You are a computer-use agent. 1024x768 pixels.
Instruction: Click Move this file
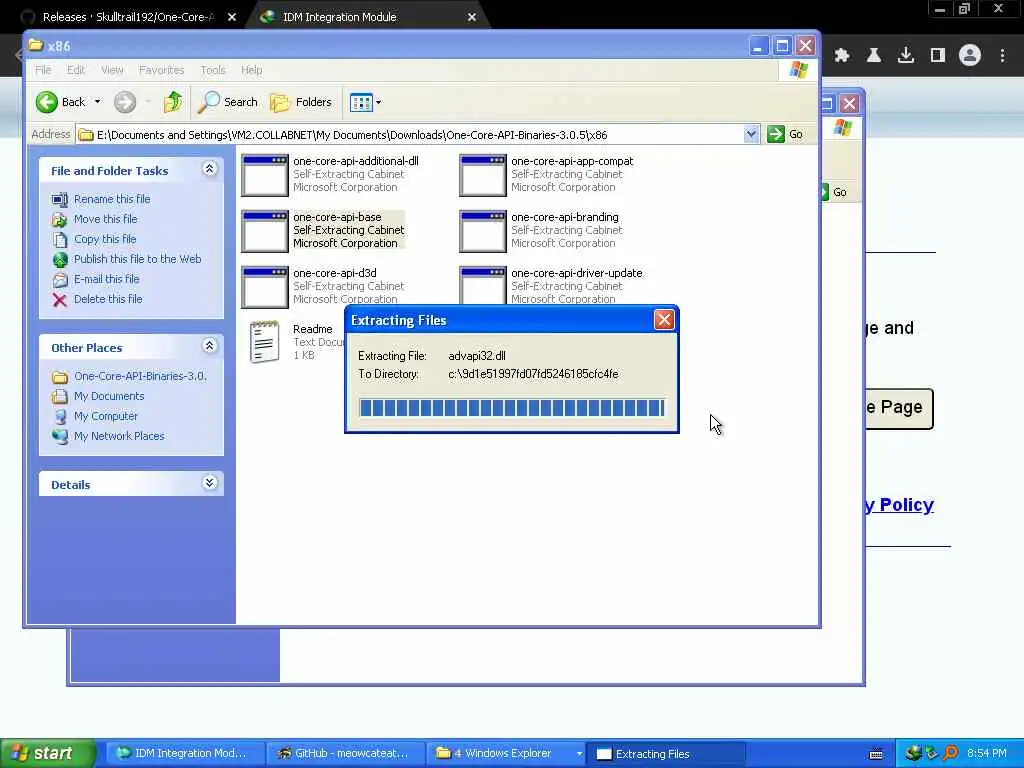coord(106,219)
